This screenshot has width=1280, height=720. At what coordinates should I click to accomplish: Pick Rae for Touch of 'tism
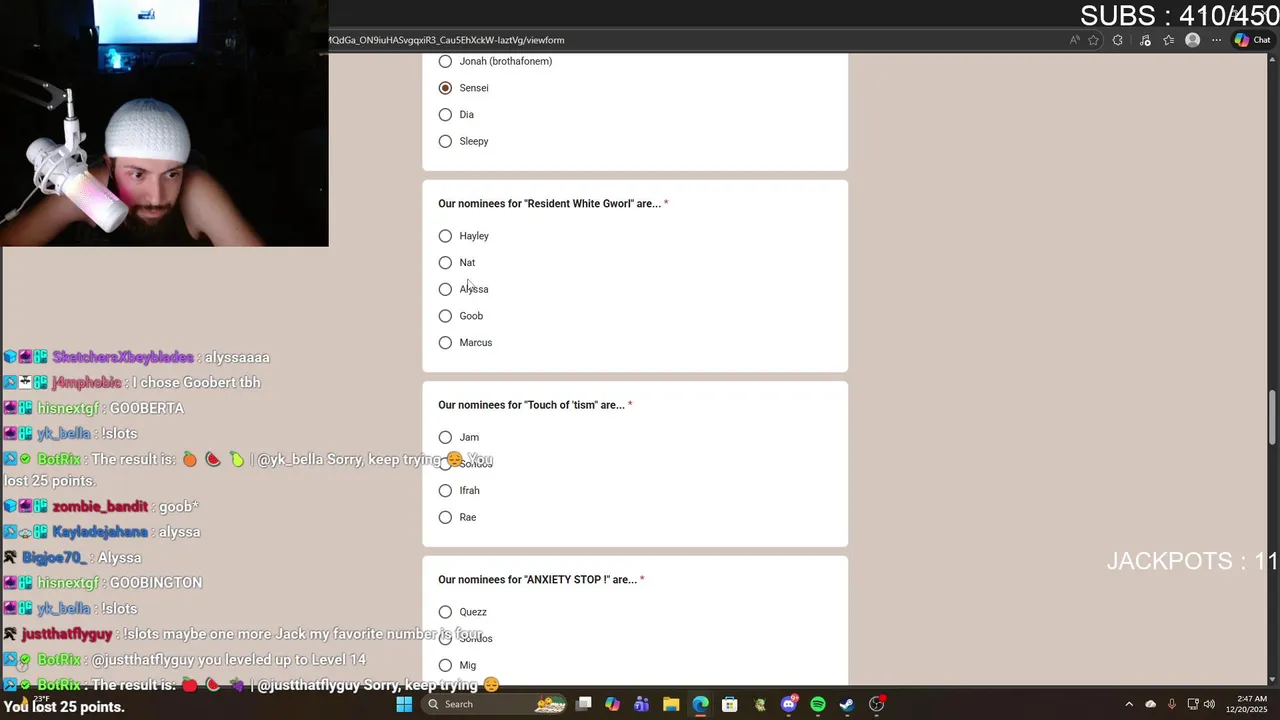click(445, 517)
